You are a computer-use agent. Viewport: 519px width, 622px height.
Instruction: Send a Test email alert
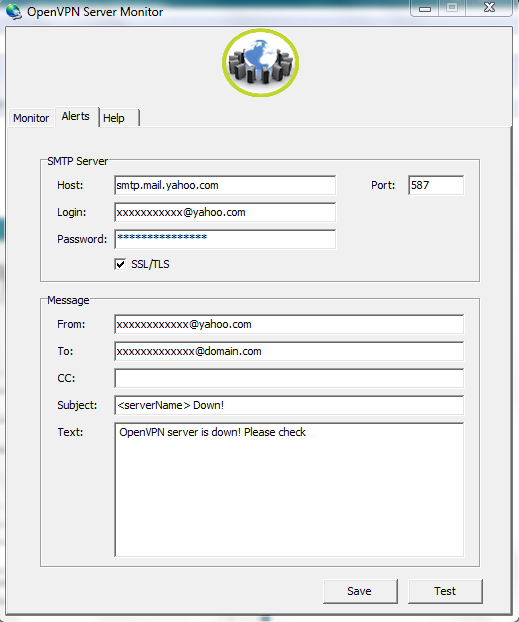tap(445, 591)
